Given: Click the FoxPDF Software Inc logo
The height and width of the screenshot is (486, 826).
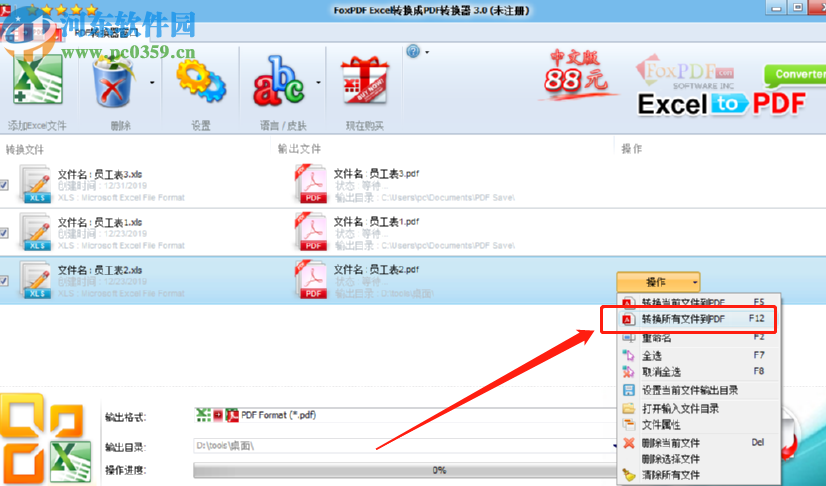Looking at the screenshot, I should tap(686, 72).
